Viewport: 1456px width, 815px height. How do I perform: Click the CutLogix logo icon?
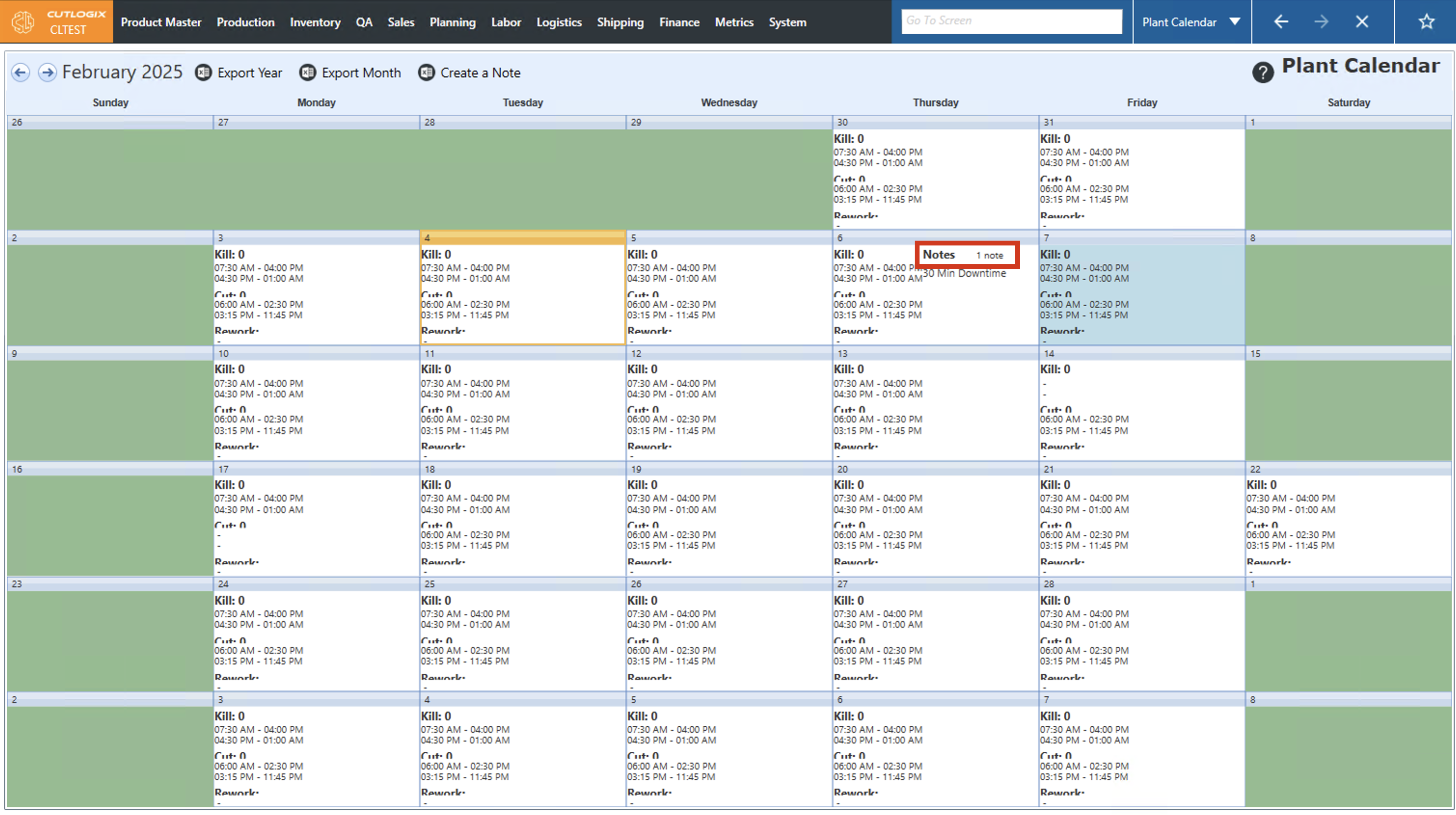(x=23, y=22)
